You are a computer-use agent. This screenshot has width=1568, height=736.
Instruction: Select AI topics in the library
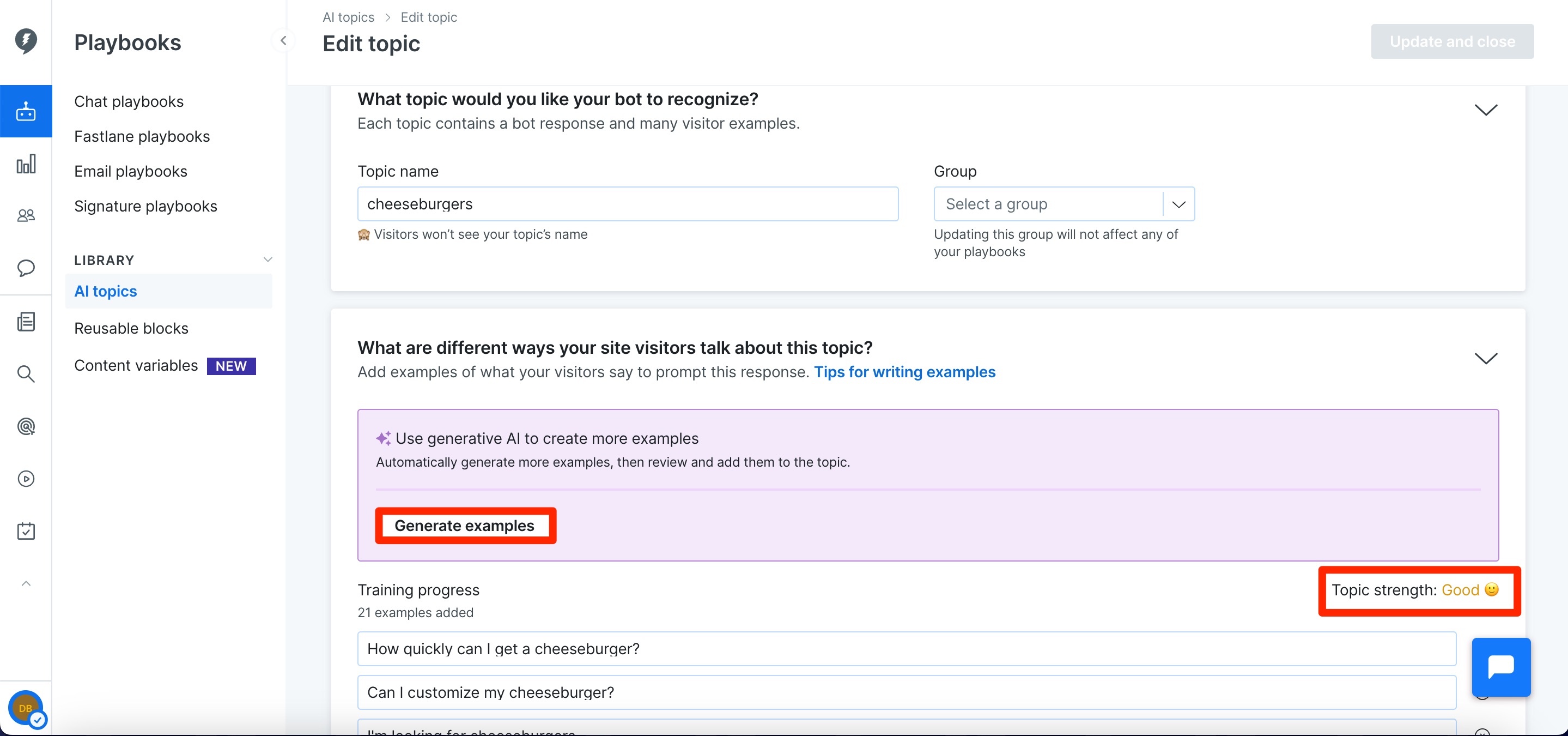point(168,291)
